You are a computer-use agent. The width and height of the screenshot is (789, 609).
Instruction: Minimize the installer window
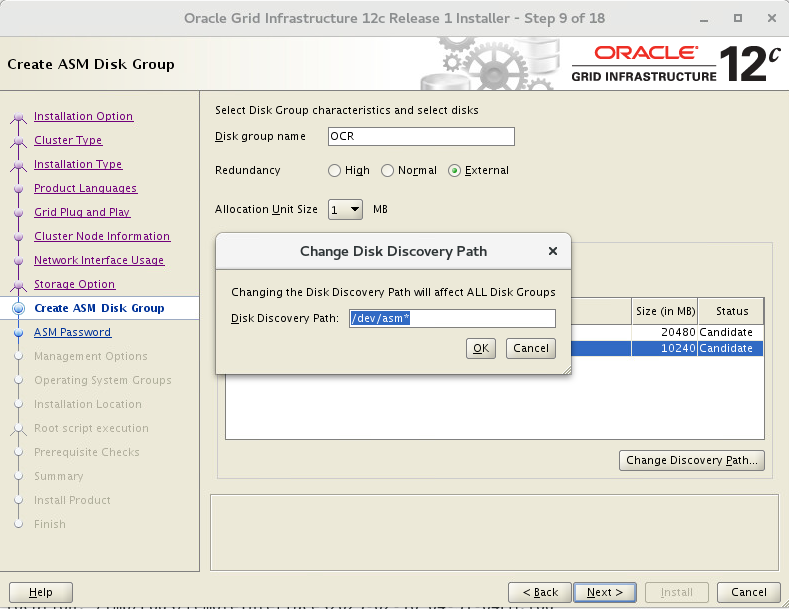(704, 19)
